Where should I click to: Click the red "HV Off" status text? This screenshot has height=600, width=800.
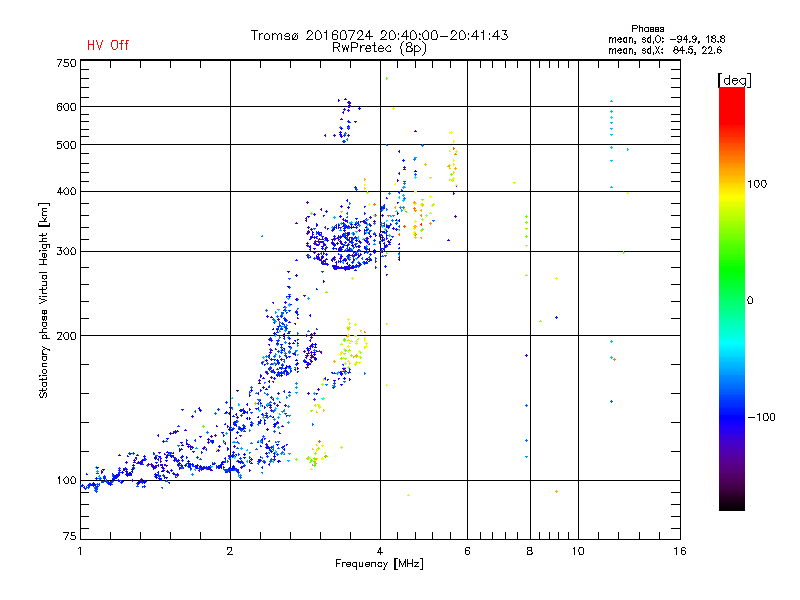click(108, 45)
